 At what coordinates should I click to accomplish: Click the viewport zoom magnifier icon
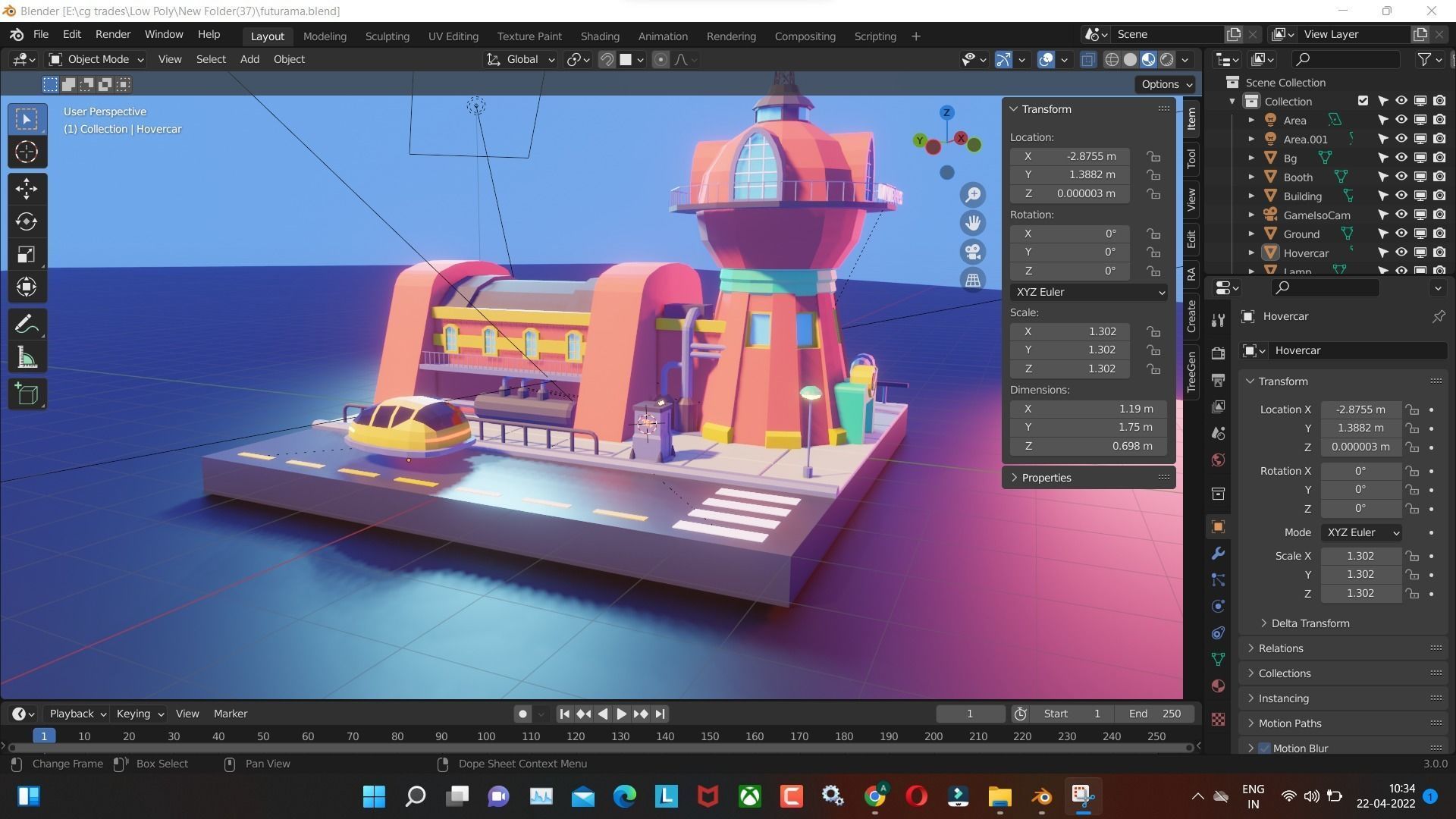972,195
